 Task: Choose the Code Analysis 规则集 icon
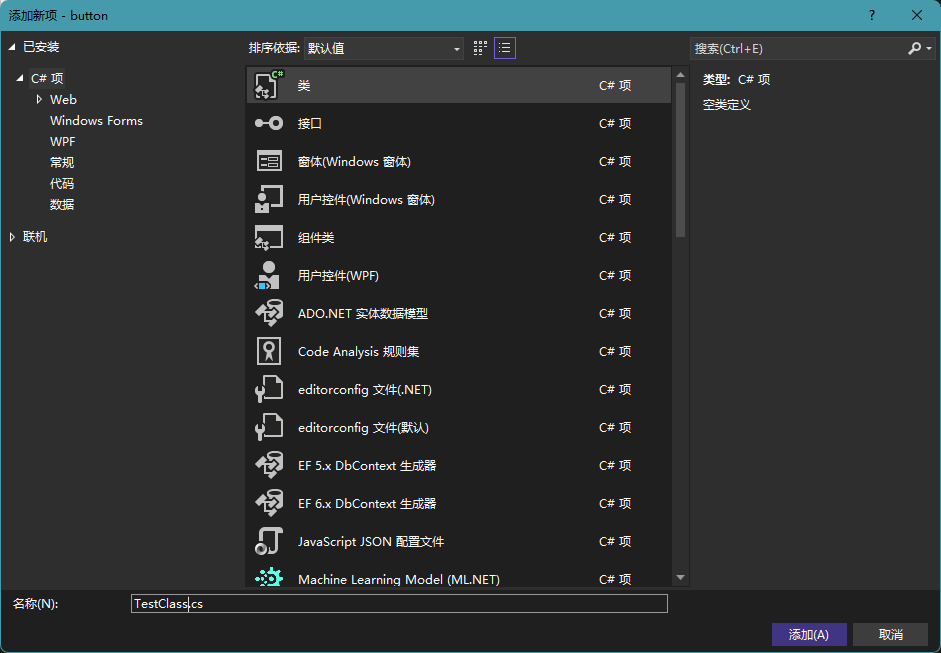[x=268, y=351]
